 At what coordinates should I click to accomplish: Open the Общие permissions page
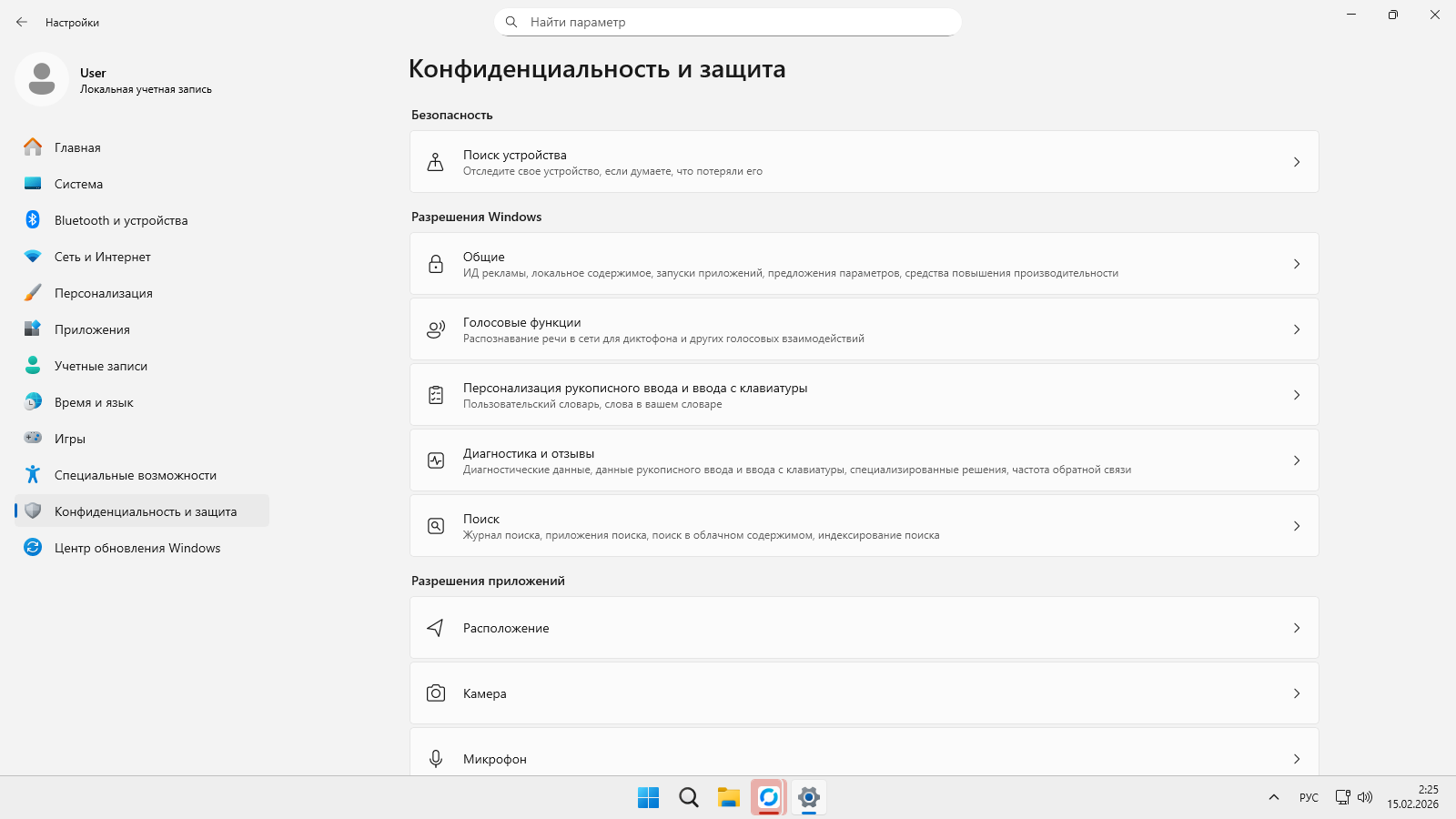coord(864,264)
